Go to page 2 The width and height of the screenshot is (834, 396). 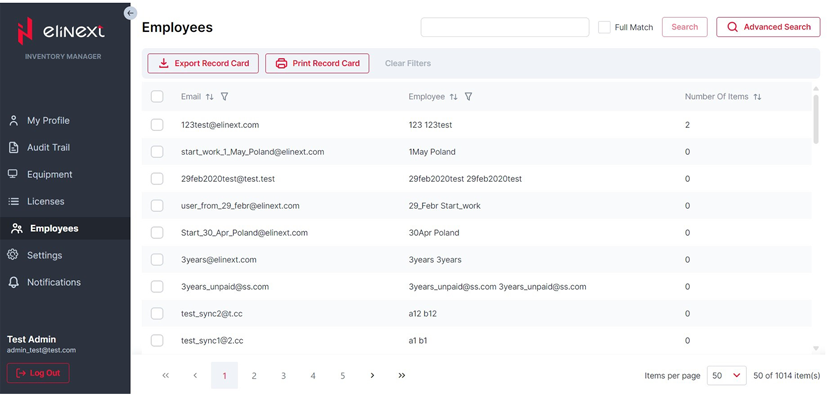pyautogui.click(x=254, y=375)
